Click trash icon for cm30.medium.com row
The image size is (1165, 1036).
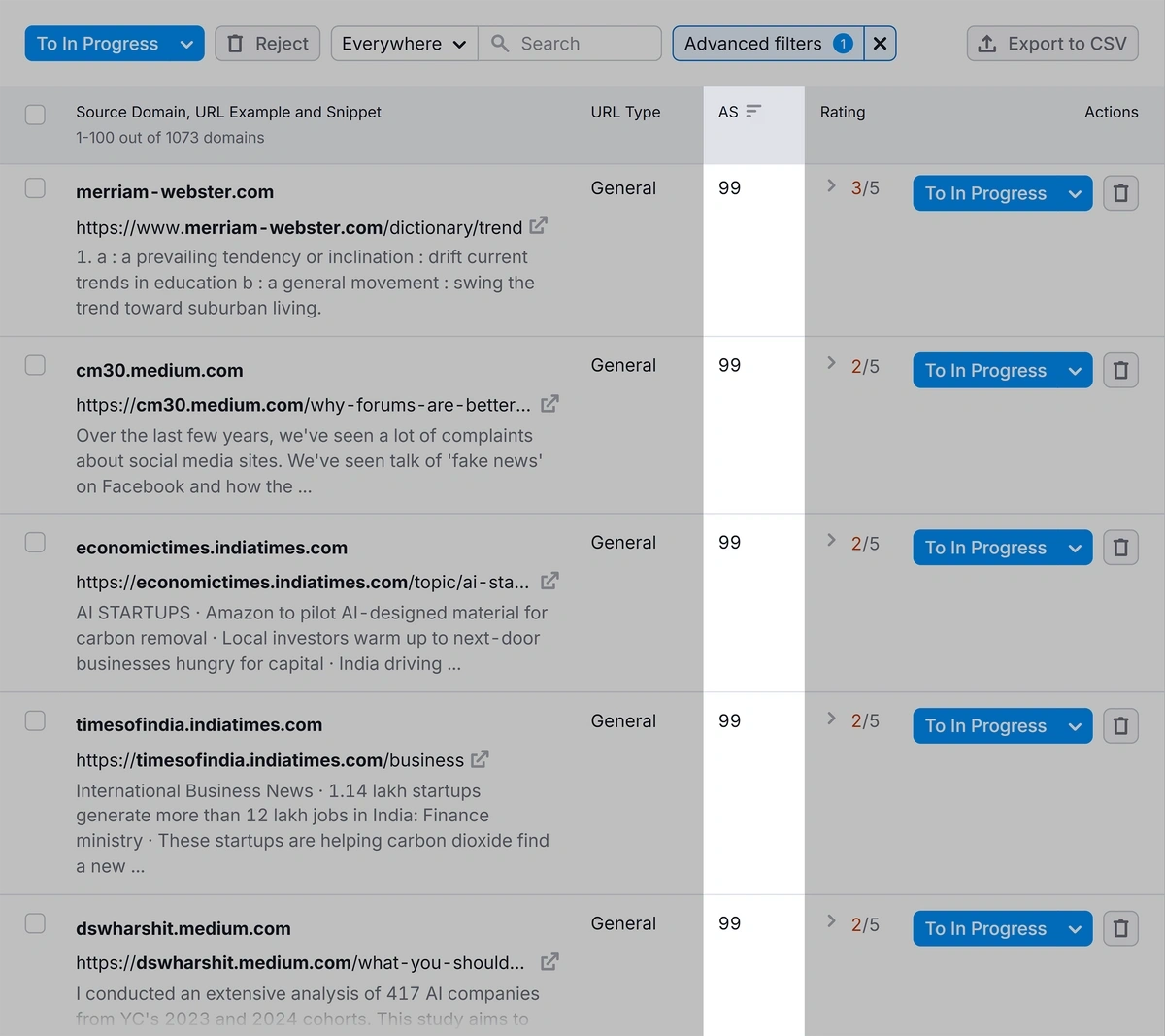click(1120, 371)
